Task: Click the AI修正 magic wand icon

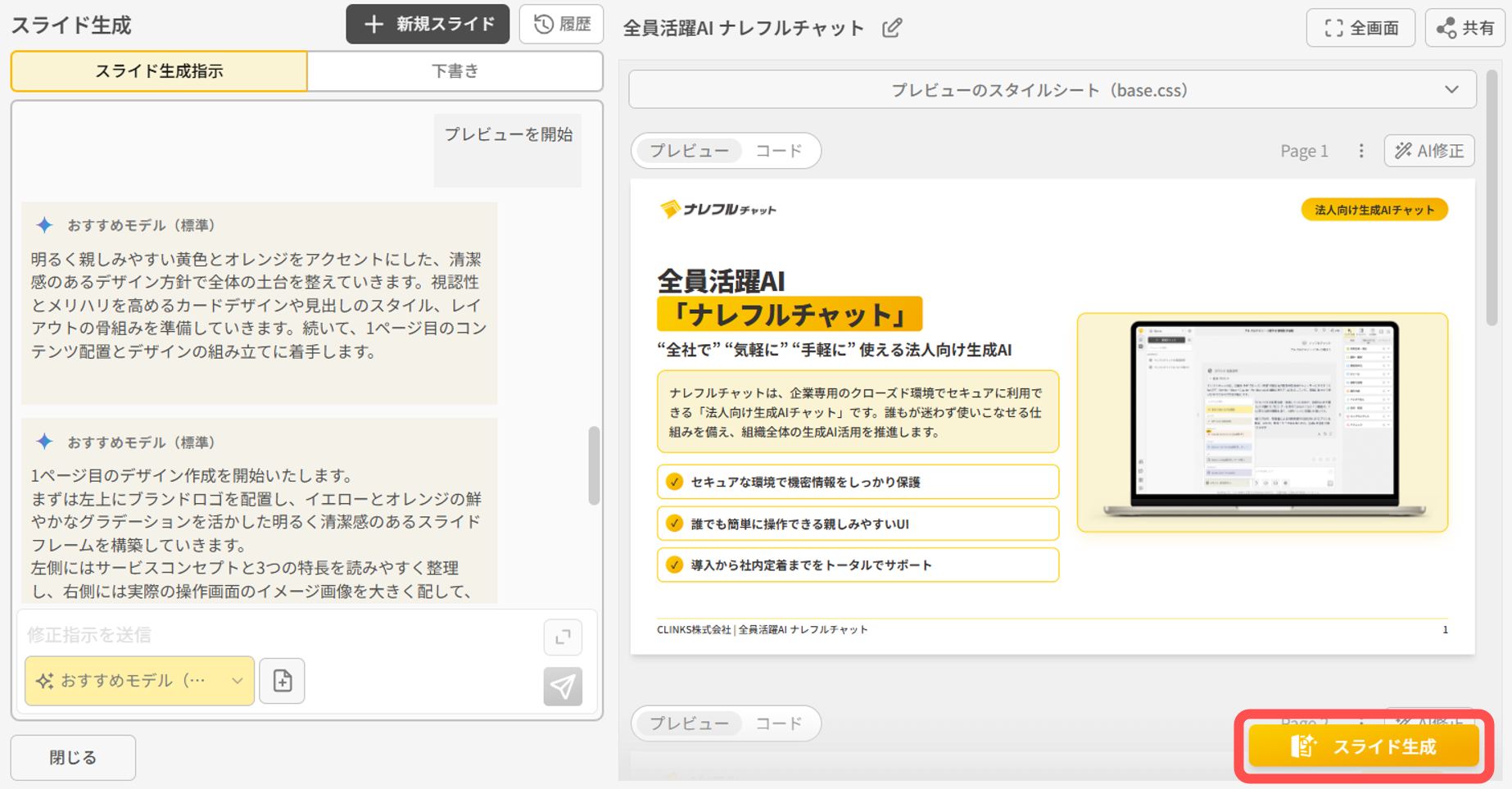Action: (x=1404, y=151)
